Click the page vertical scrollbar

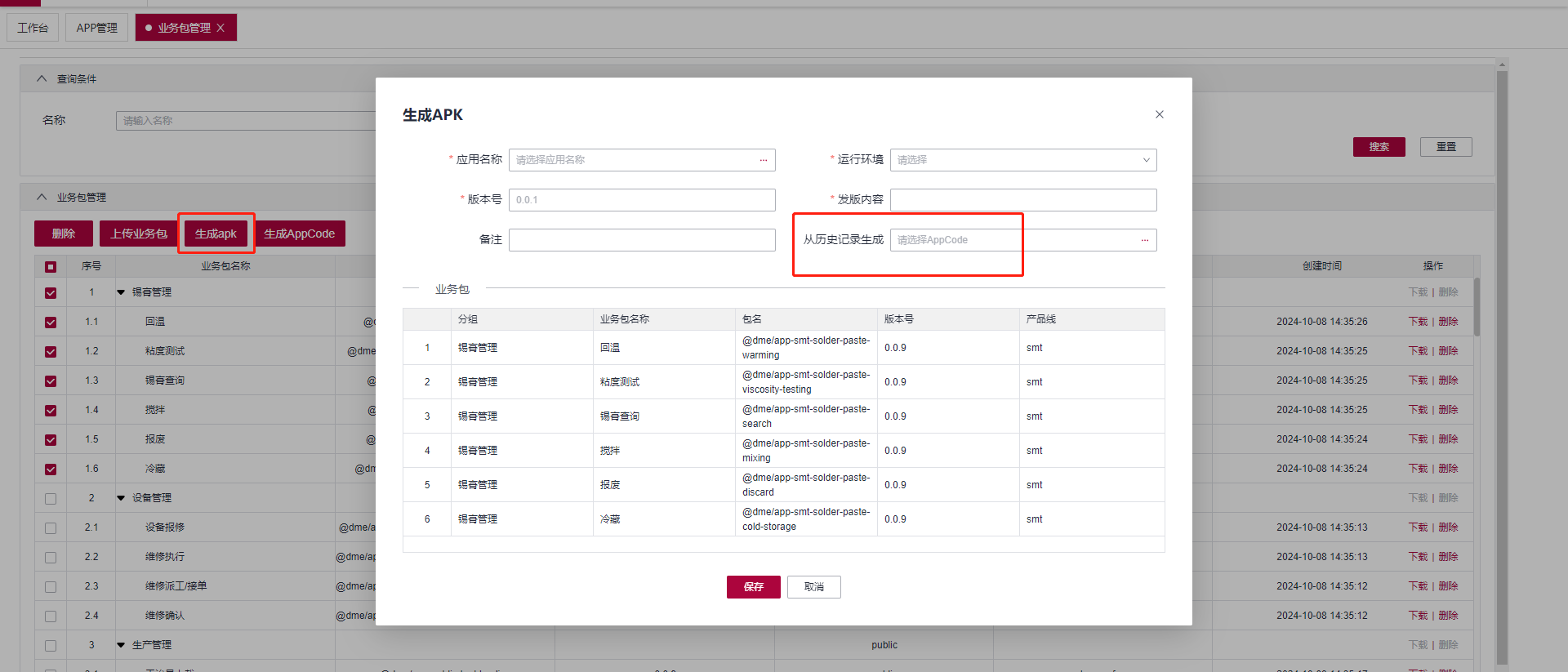point(1502,367)
